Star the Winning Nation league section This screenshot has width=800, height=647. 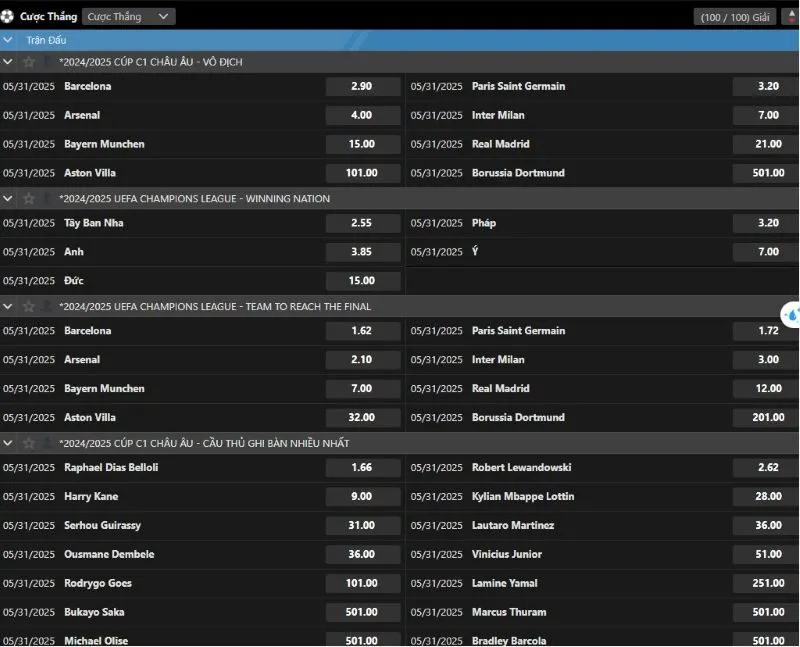[x=29, y=199]
